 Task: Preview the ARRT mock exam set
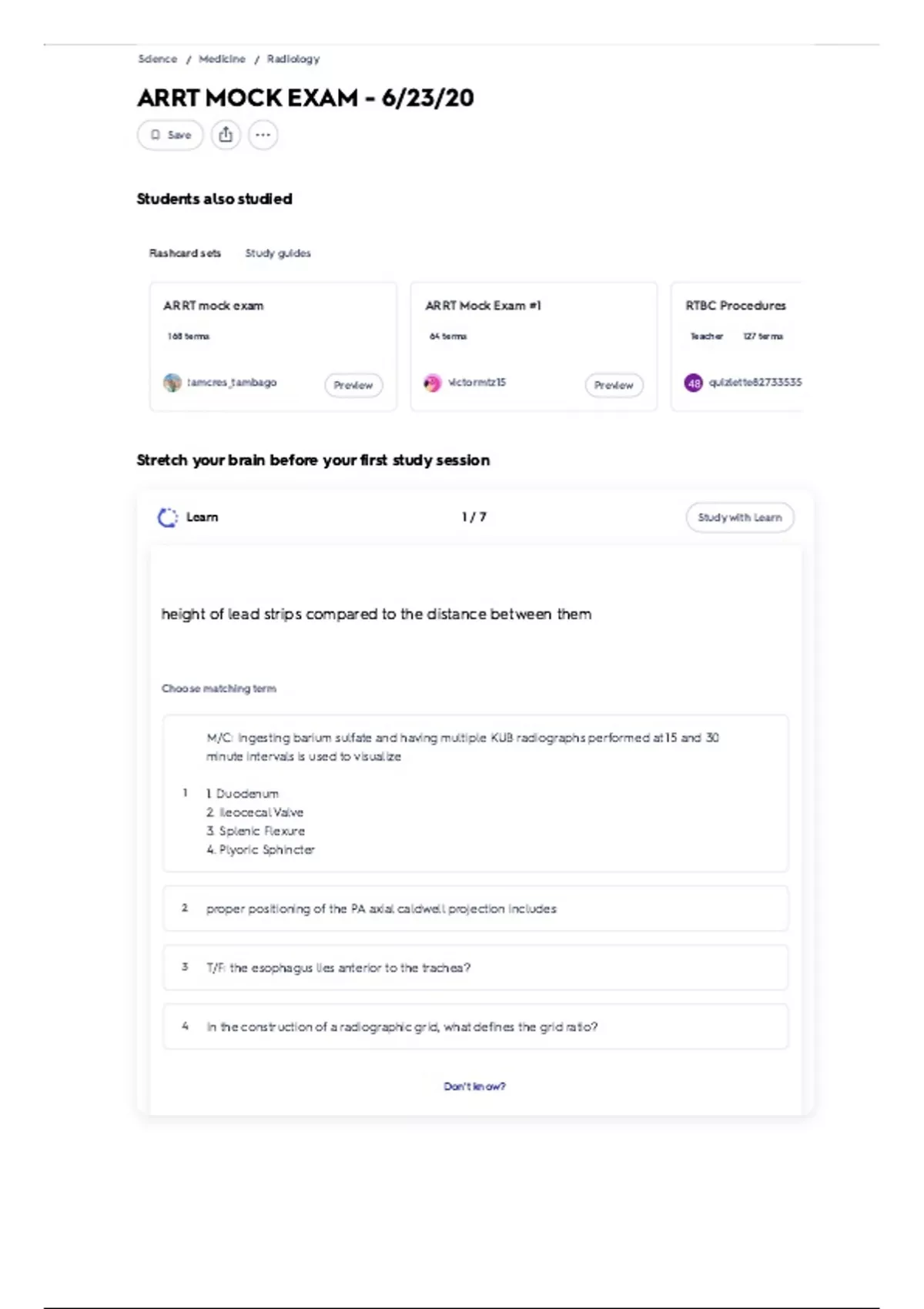pyautogui.click(x=353, y=385)
